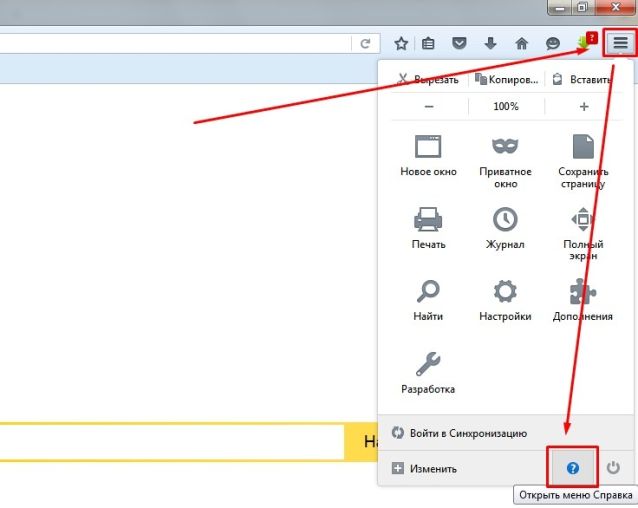The height and width of the screenshot is (508, 638).
Task: Enter Full Screen mode
Action: 583,221
